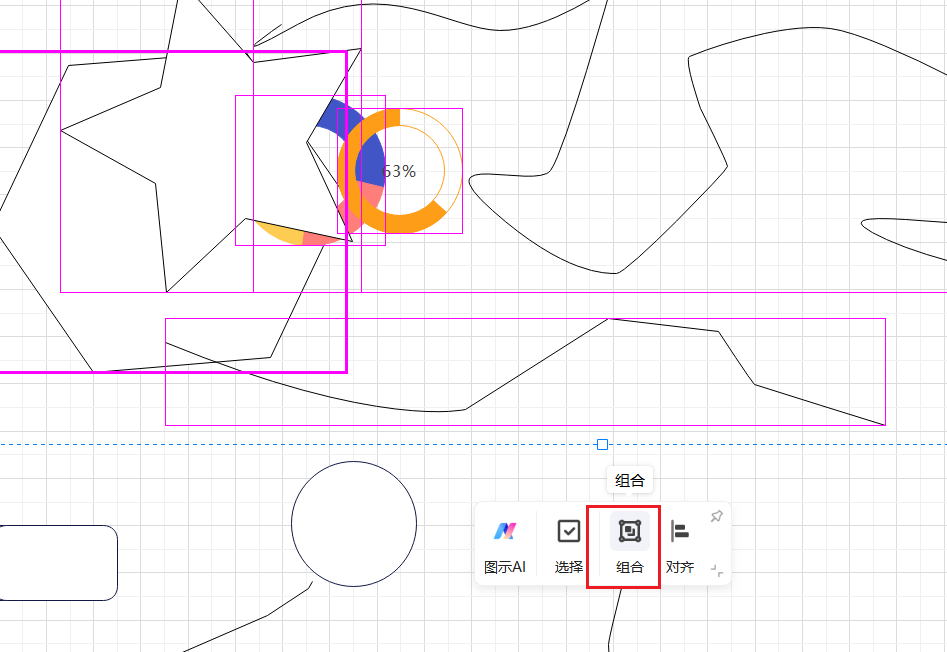Collapse the floating toolbar using corner arrows
The width and height of the screenshot is (947, 652).
pos(716,570)
